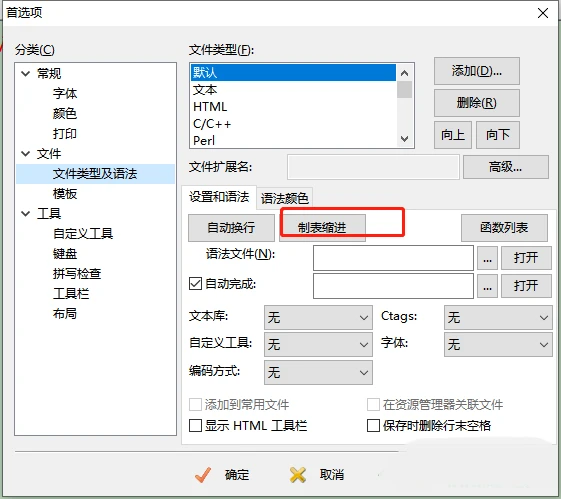Move file type up with 向上

tap(453, 135)
